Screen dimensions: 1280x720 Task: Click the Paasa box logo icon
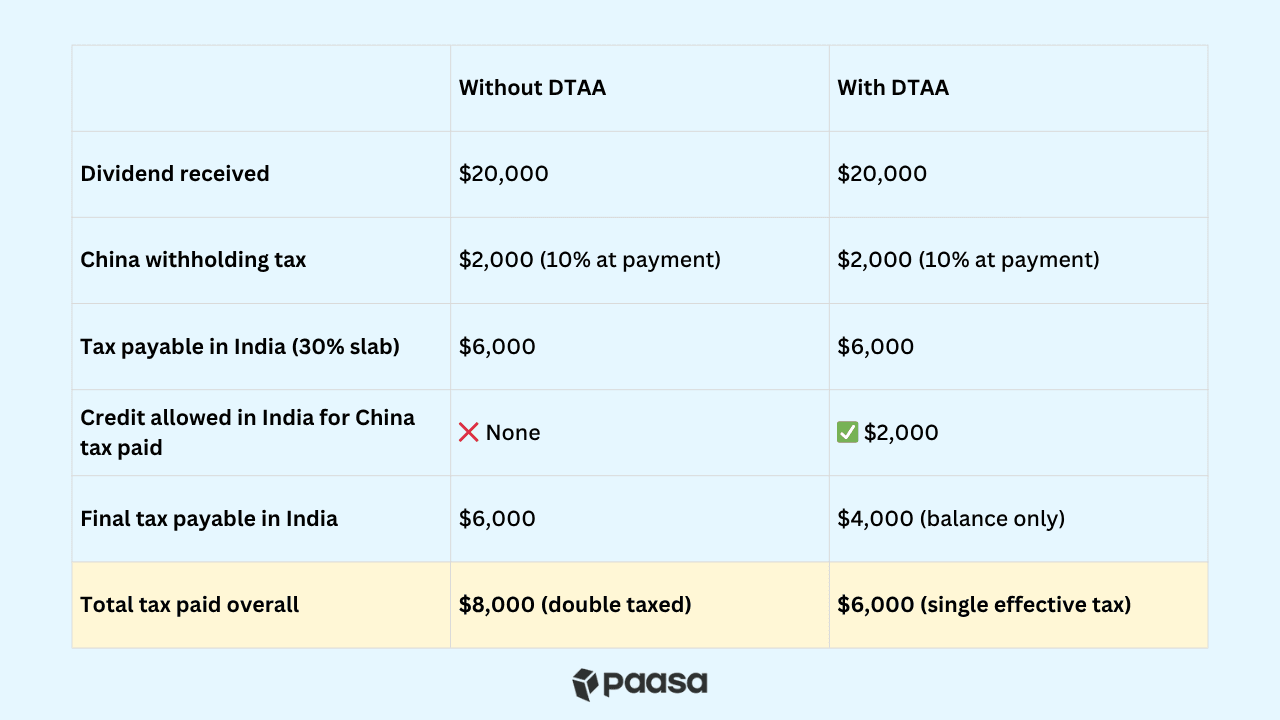(x=585, y=684)
